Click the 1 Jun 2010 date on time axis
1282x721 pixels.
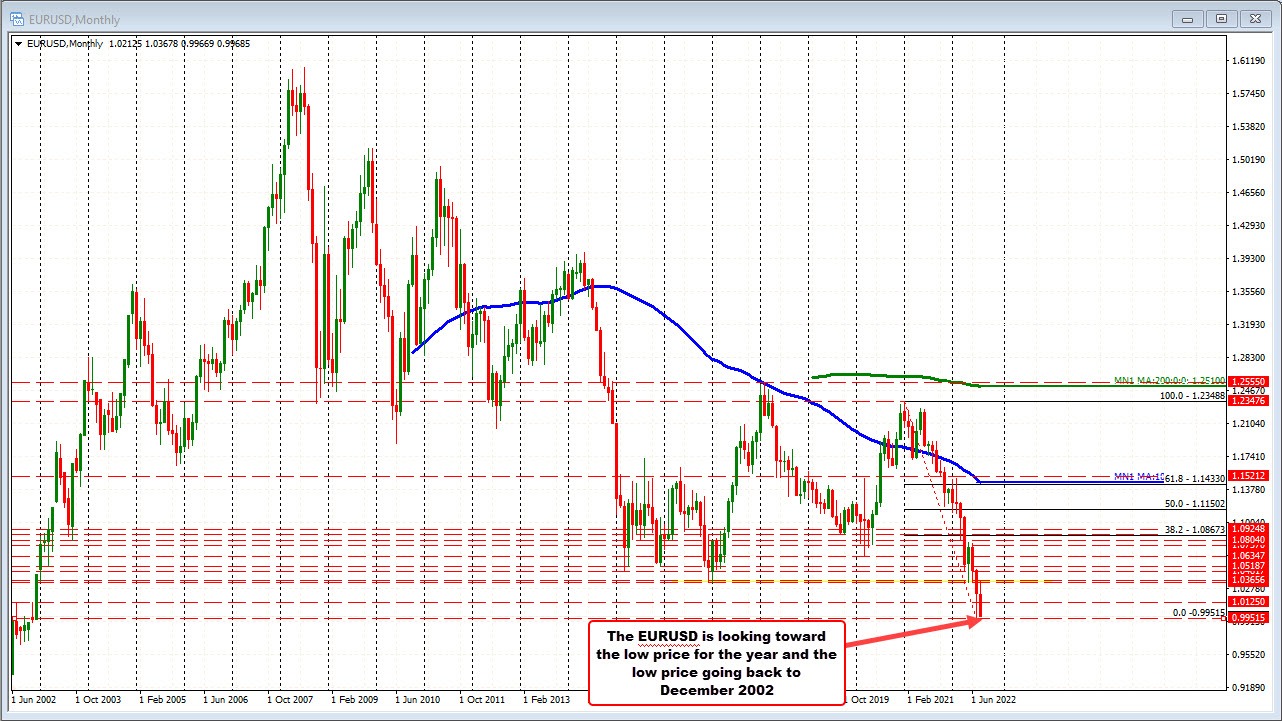pos(419,700)
